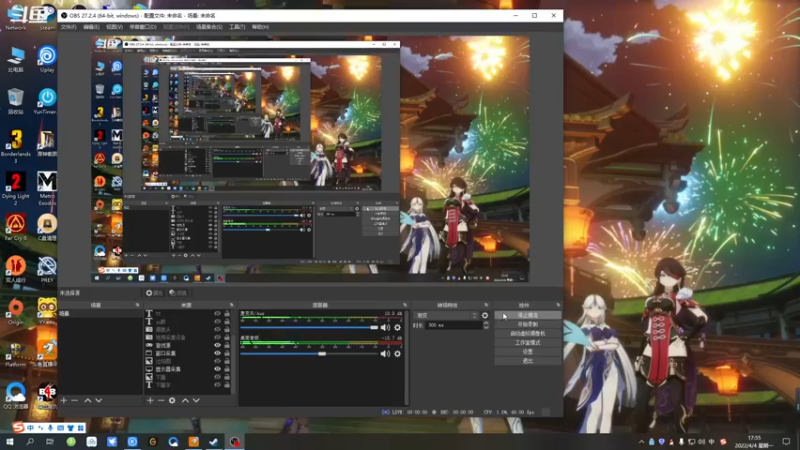Open source Properties button above the docks
800x450 pixels.
pos(154,293)
